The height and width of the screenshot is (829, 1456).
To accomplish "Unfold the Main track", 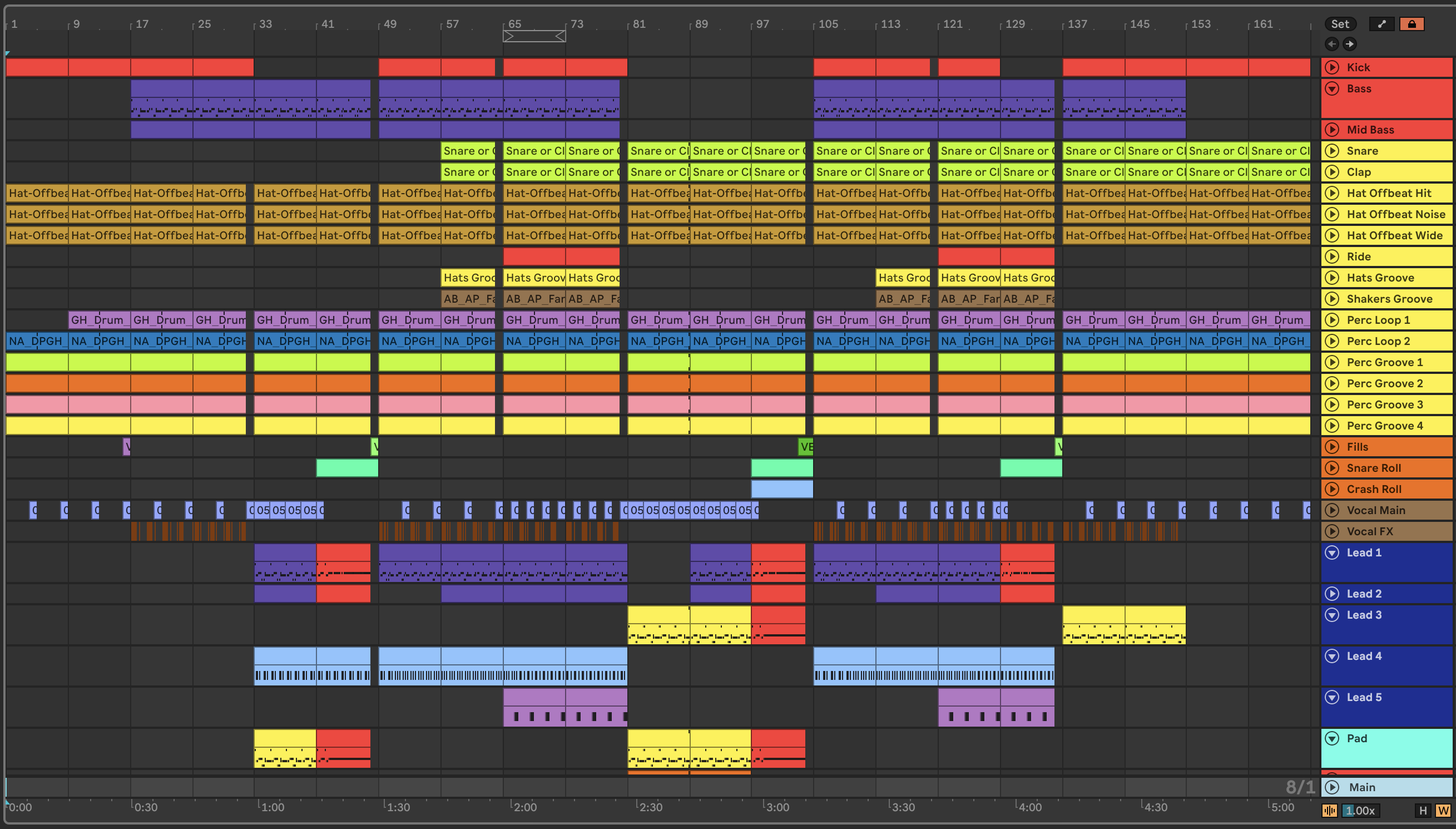I will coord(1332,787).
